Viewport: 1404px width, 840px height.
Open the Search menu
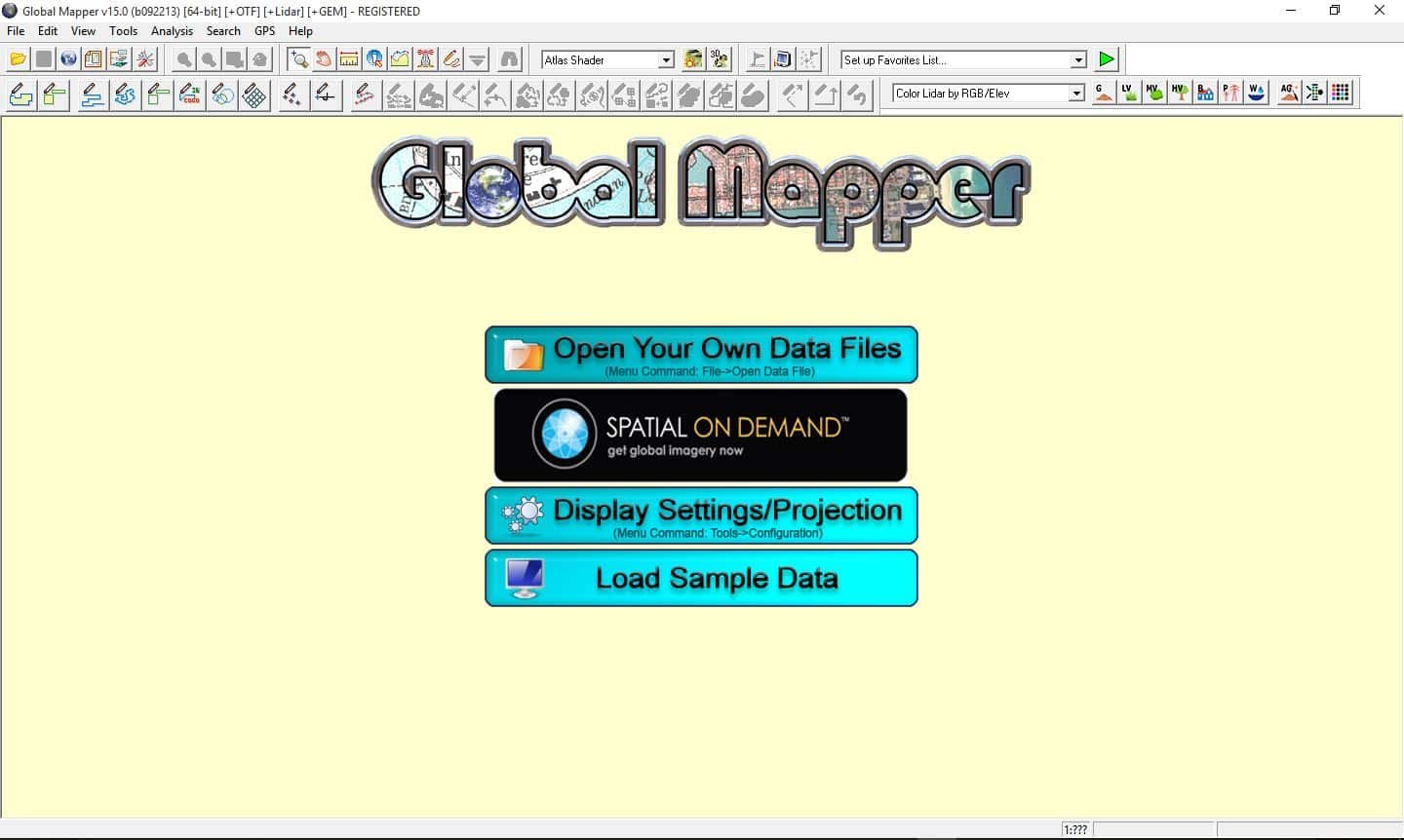[x=223, y=31]
